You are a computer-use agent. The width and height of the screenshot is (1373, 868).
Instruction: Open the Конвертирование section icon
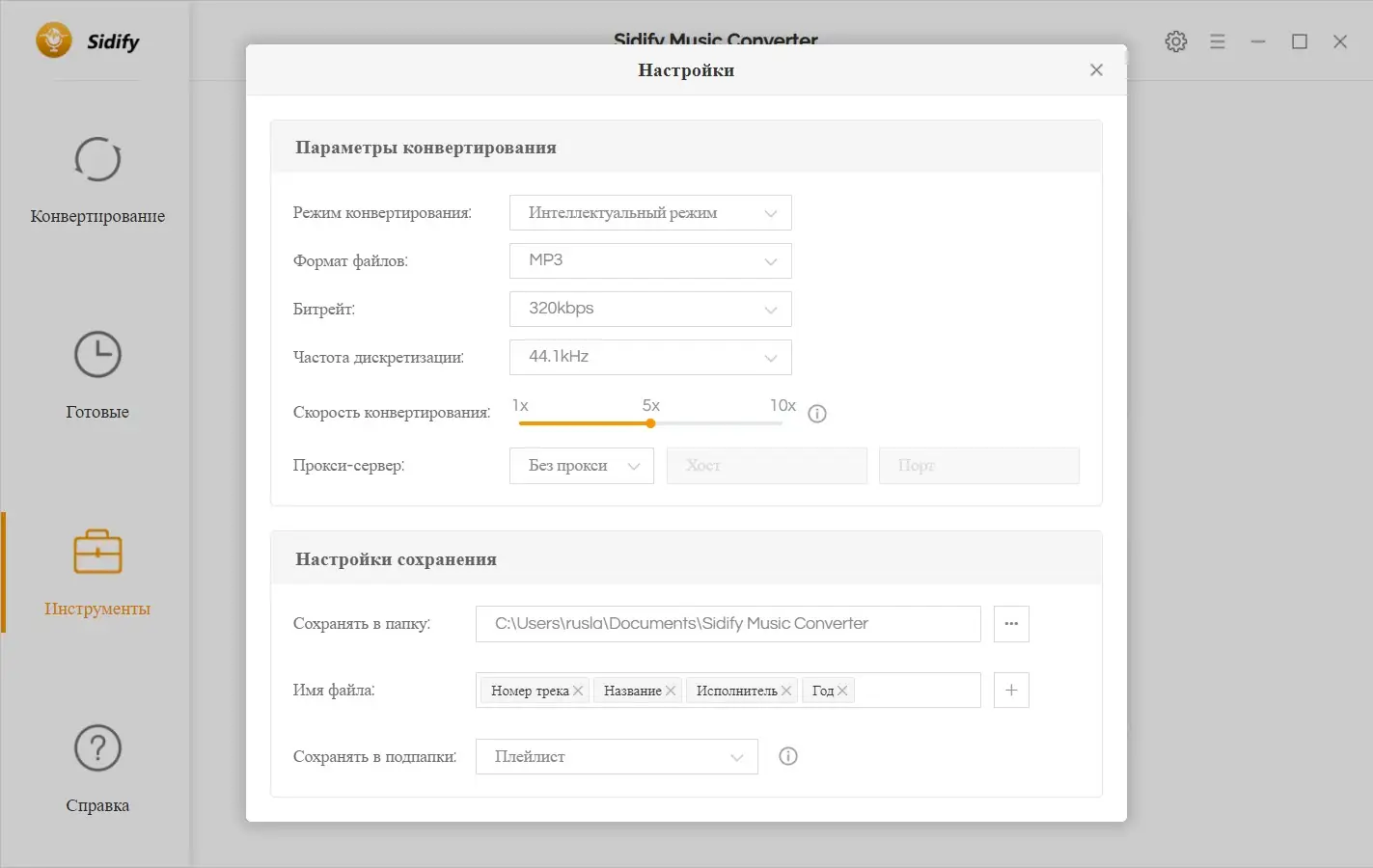click(97, 160)
